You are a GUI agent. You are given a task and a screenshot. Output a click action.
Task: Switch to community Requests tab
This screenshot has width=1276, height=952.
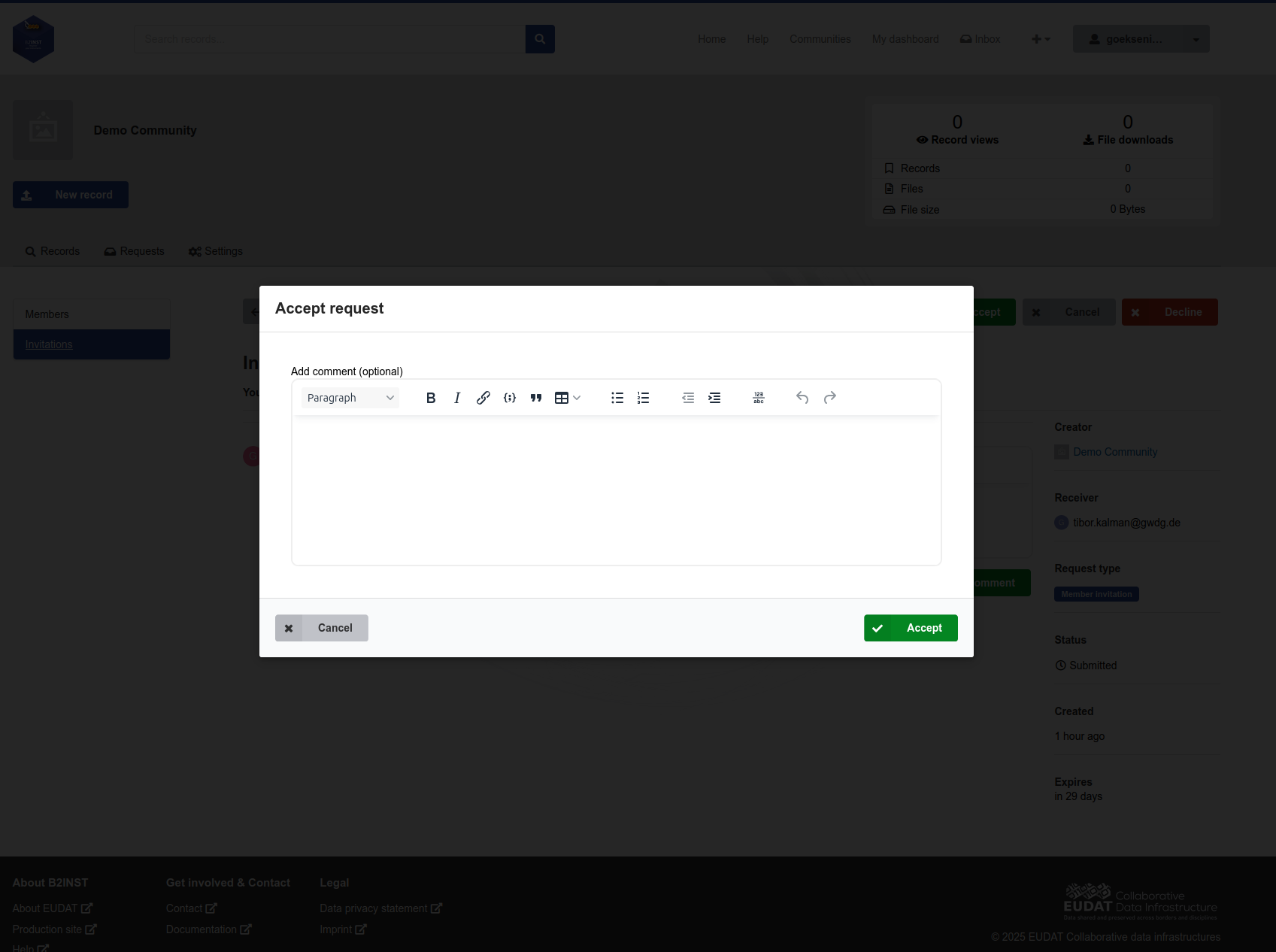coord(135,251)
